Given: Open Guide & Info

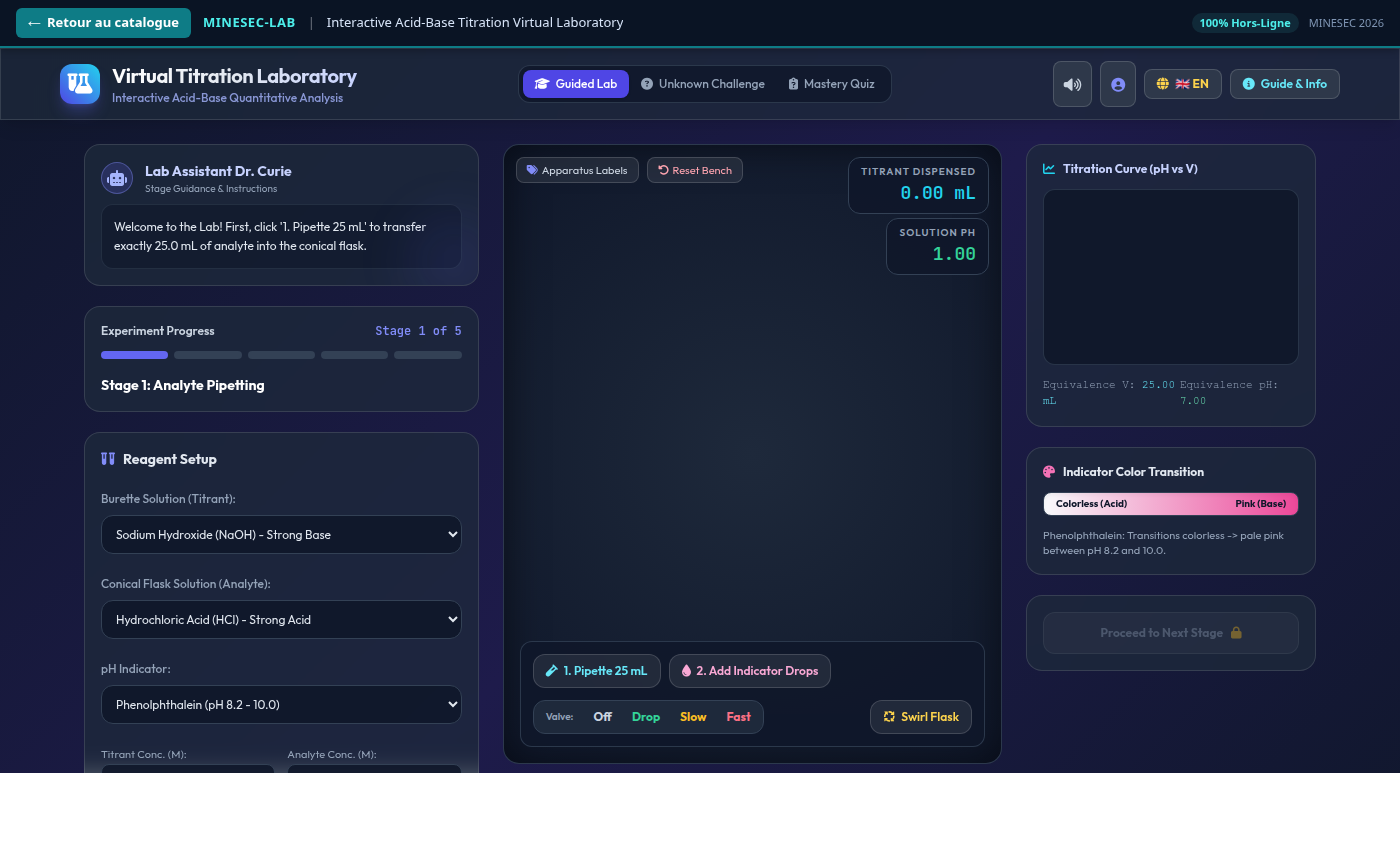Looking at the screenshot, I should tap(1284, 84).
